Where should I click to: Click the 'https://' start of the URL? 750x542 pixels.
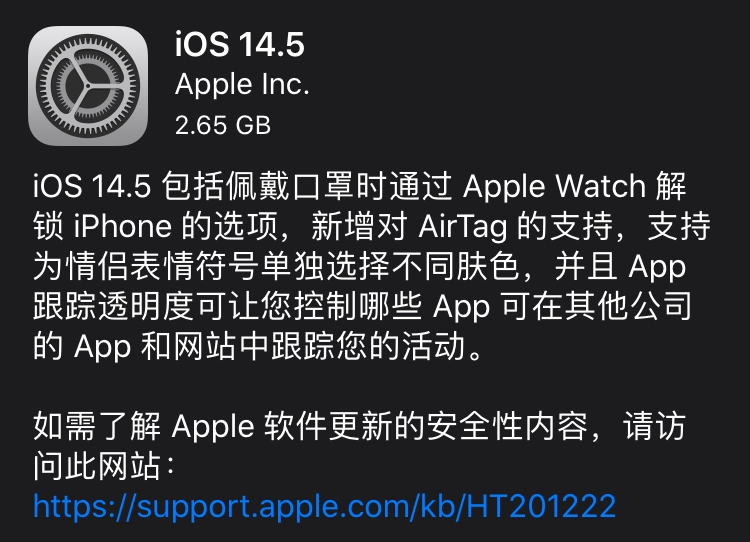click(84, 506)
